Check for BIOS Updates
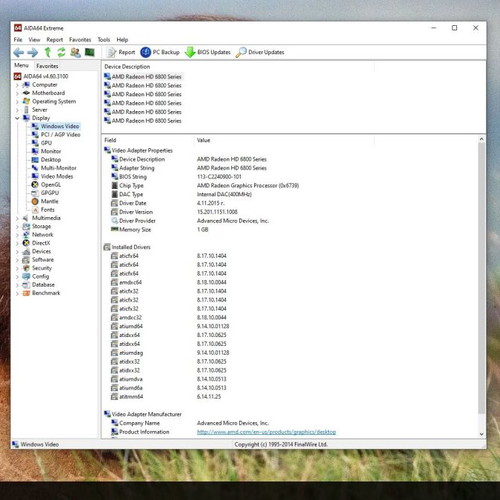This screenshot has height=500, width=500. [208, 52]
